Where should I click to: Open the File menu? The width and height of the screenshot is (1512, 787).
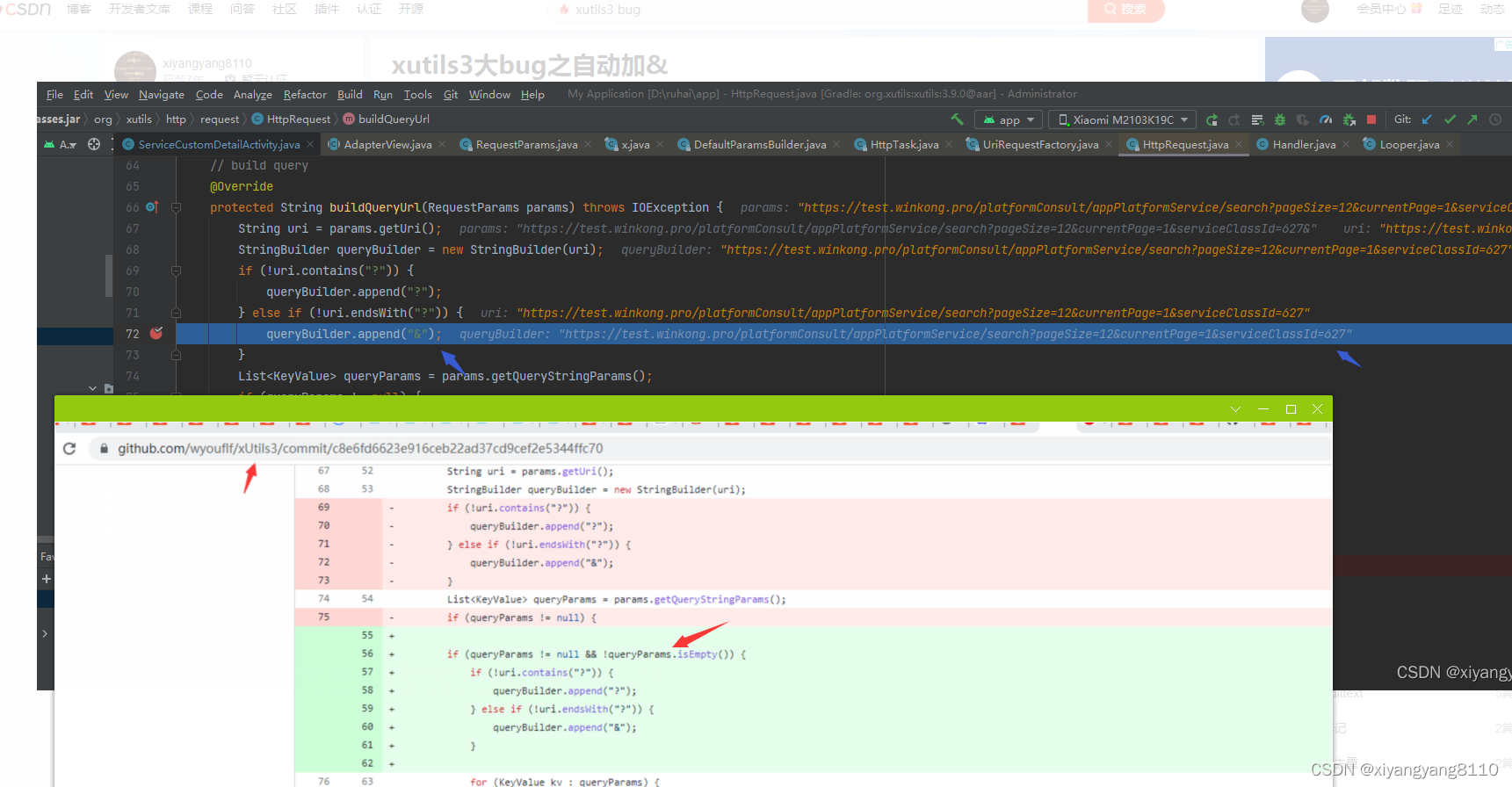pos(54,95)
